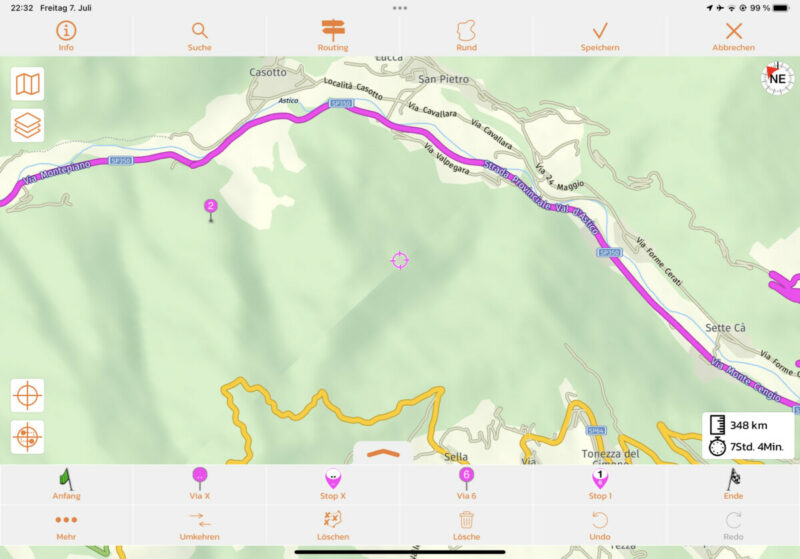
Task: Center map with crosshair location button
Action: [28, 395]
